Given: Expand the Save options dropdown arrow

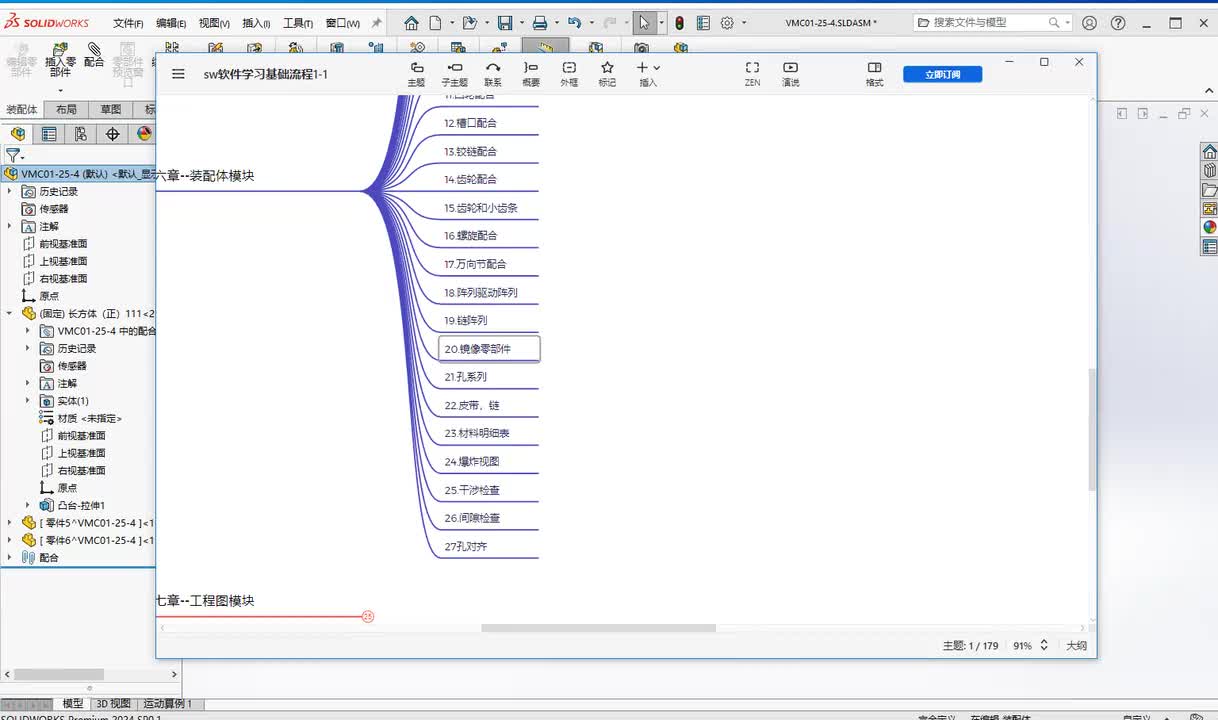Looking at the screenshot, I should [x=520, y=23].
